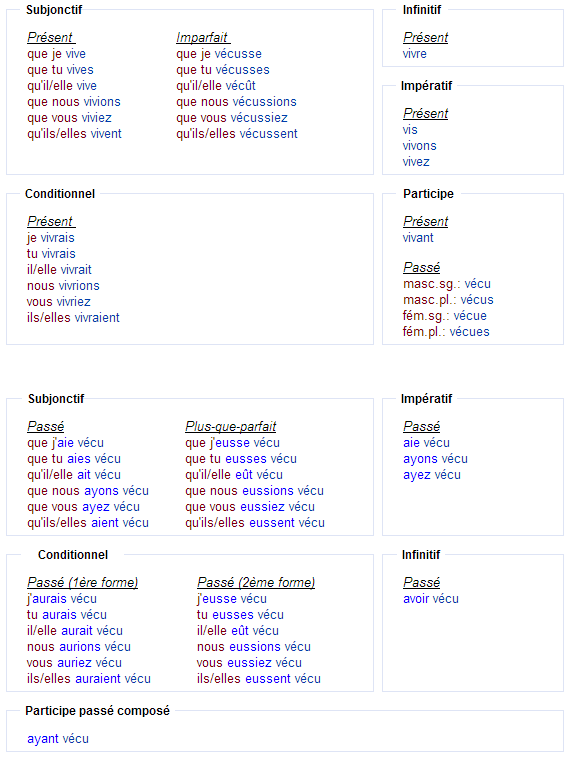This screenshot has height=757, width=568.
Task: Click conditional form "ils/elles vivraient"
Action: 73,318
